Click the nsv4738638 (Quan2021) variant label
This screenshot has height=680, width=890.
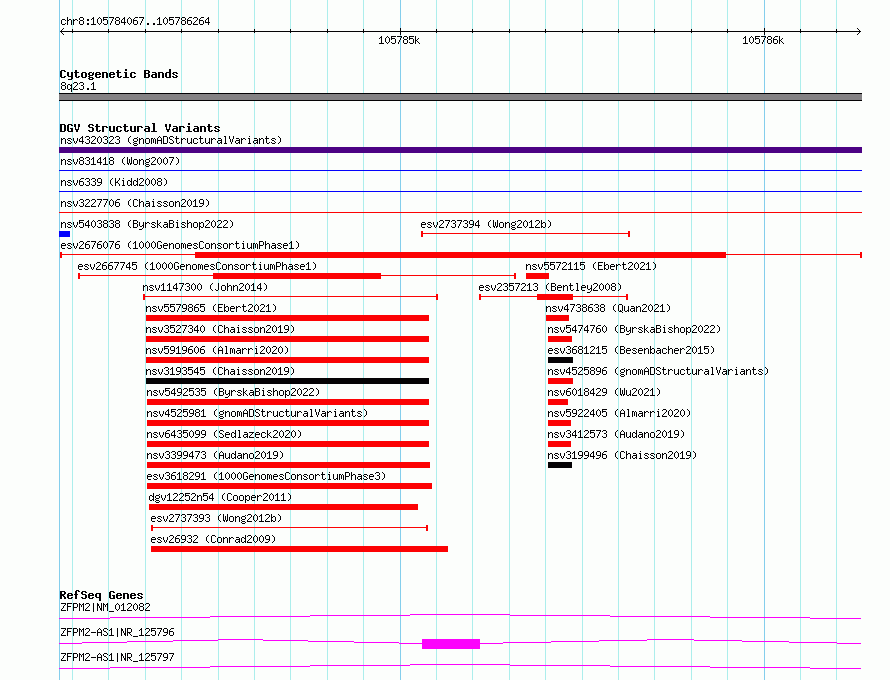point(608,309)
